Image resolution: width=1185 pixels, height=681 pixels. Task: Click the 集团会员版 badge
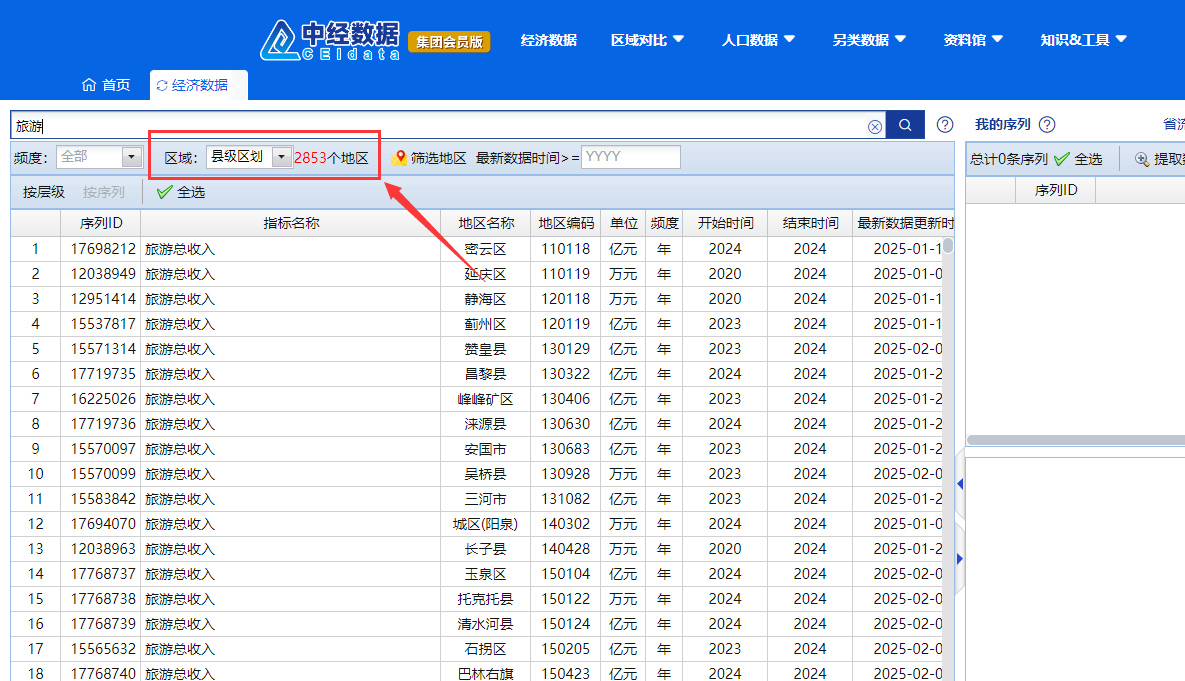[449, 41]
